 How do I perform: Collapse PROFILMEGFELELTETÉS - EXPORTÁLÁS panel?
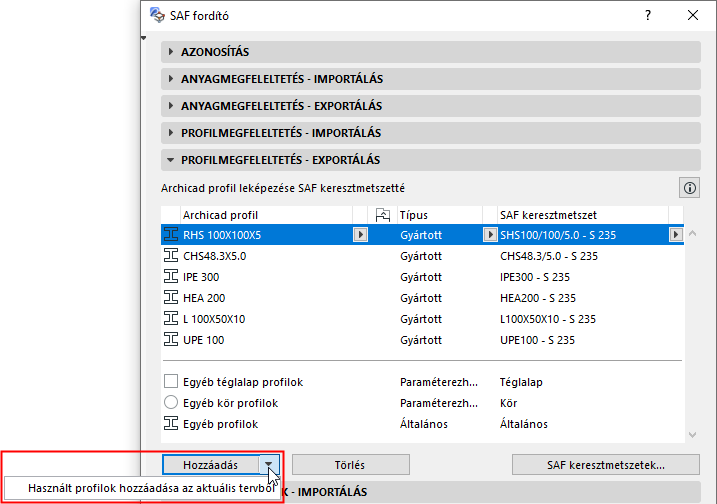(171, 160)
